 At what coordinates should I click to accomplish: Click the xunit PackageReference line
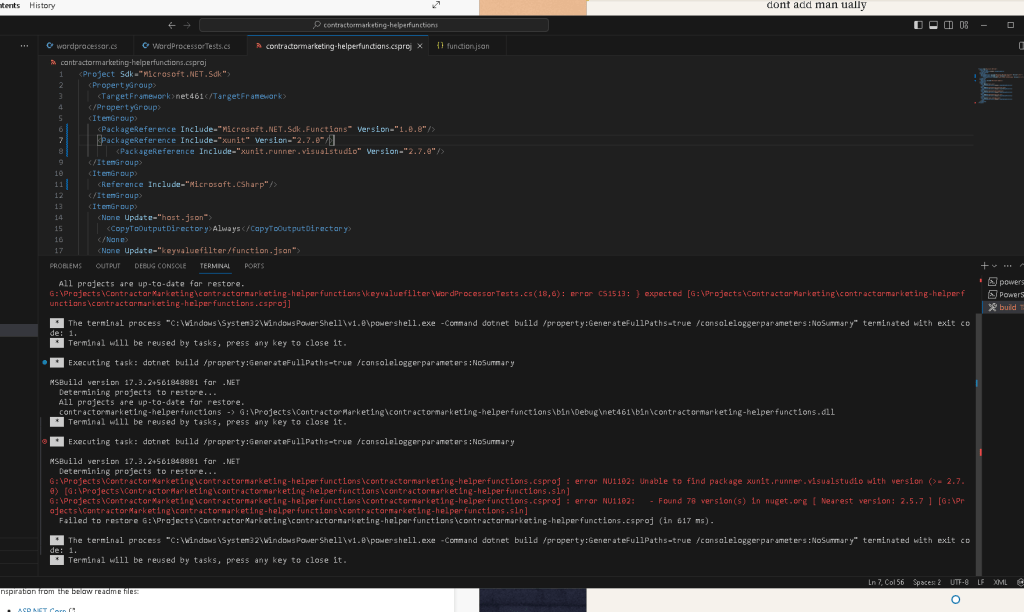[x=216, y=140]
